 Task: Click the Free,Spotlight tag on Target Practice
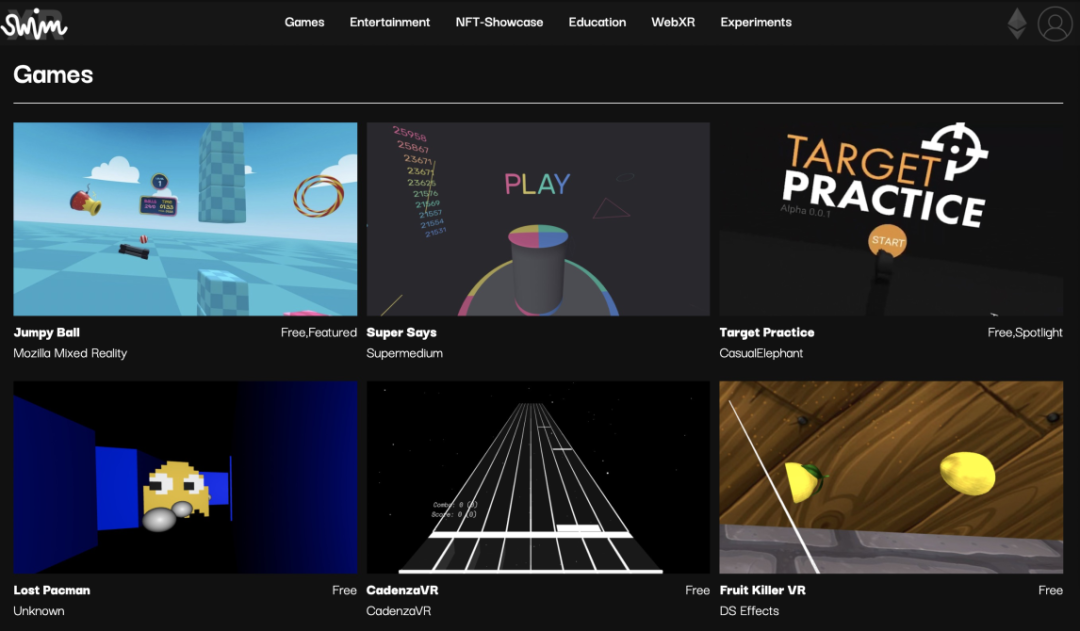pos(1025,332)
